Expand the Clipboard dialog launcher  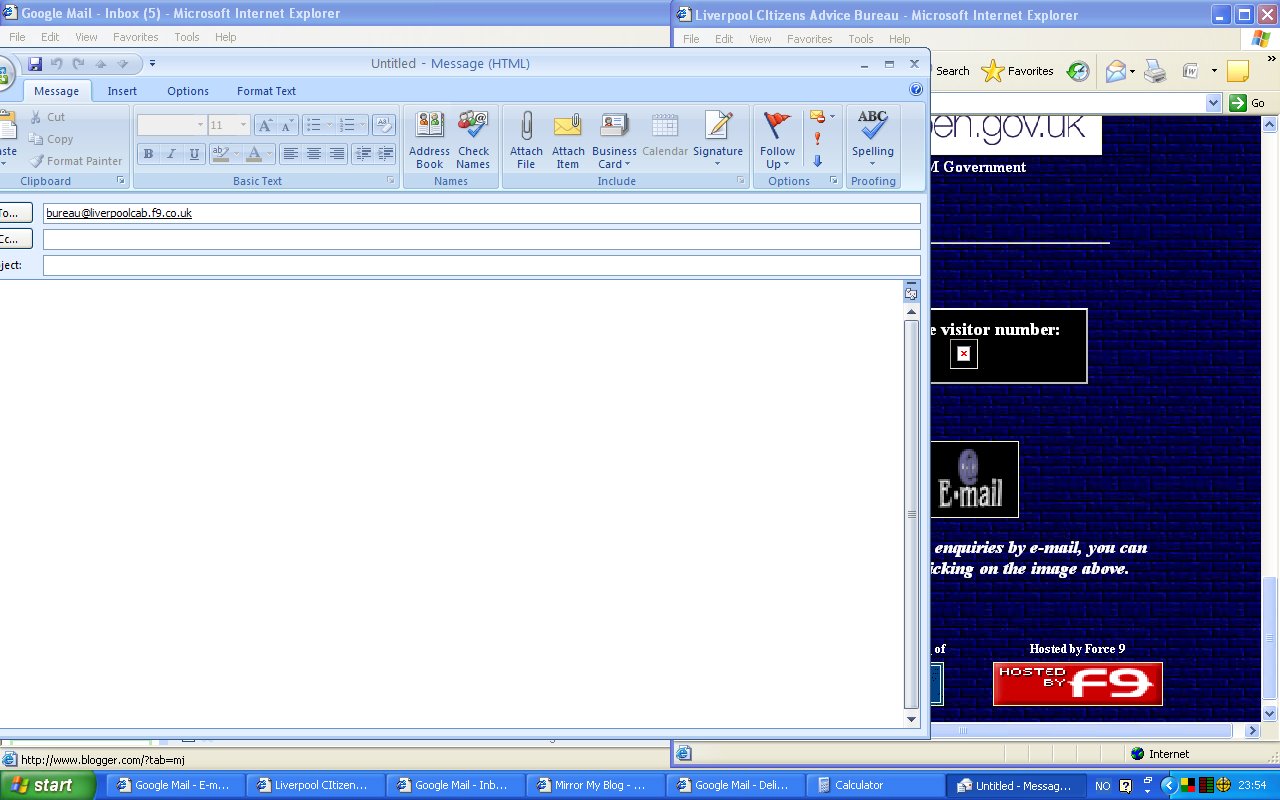pos(121,181)
